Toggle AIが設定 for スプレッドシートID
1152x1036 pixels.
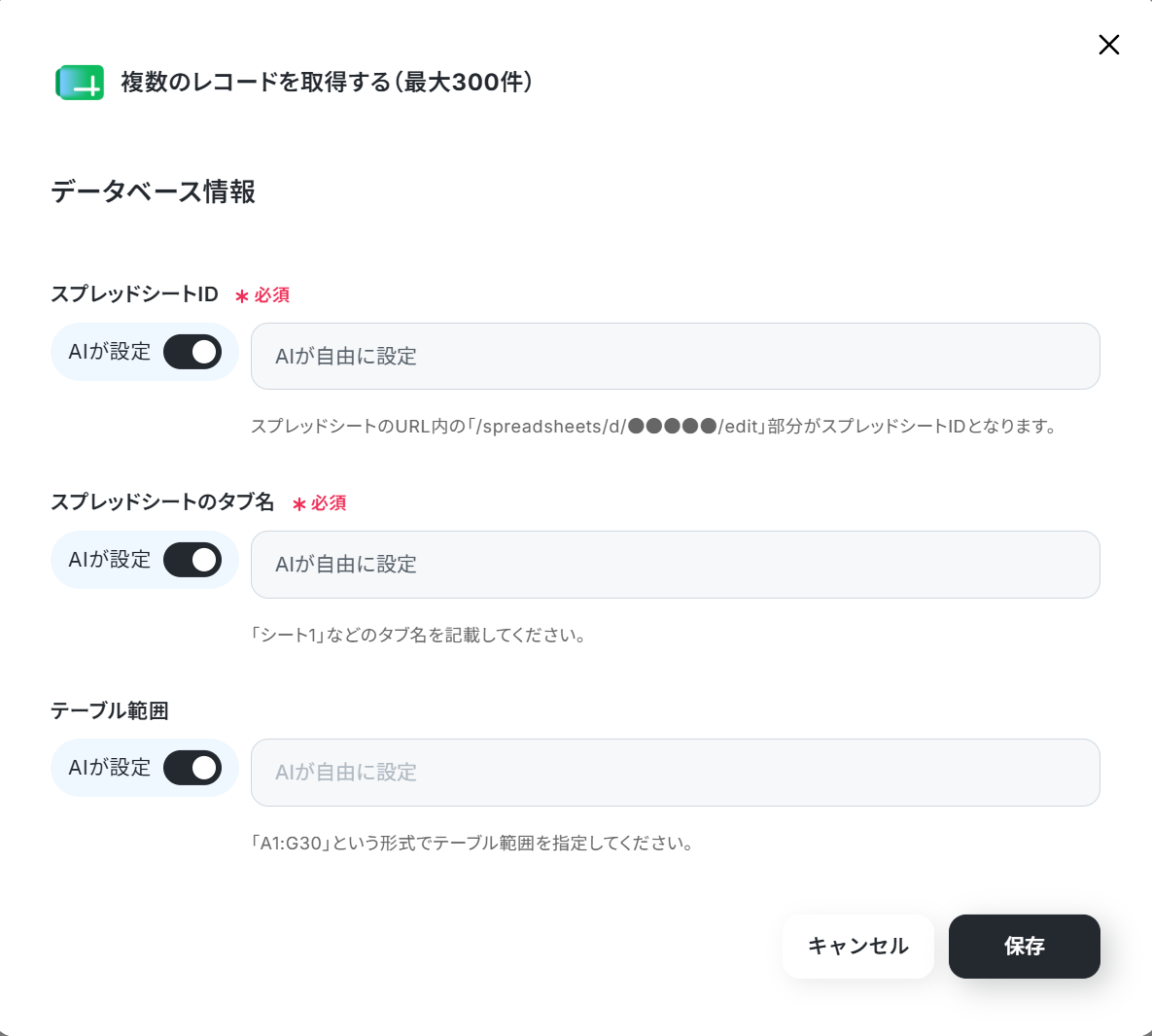(x=192, y=352)
